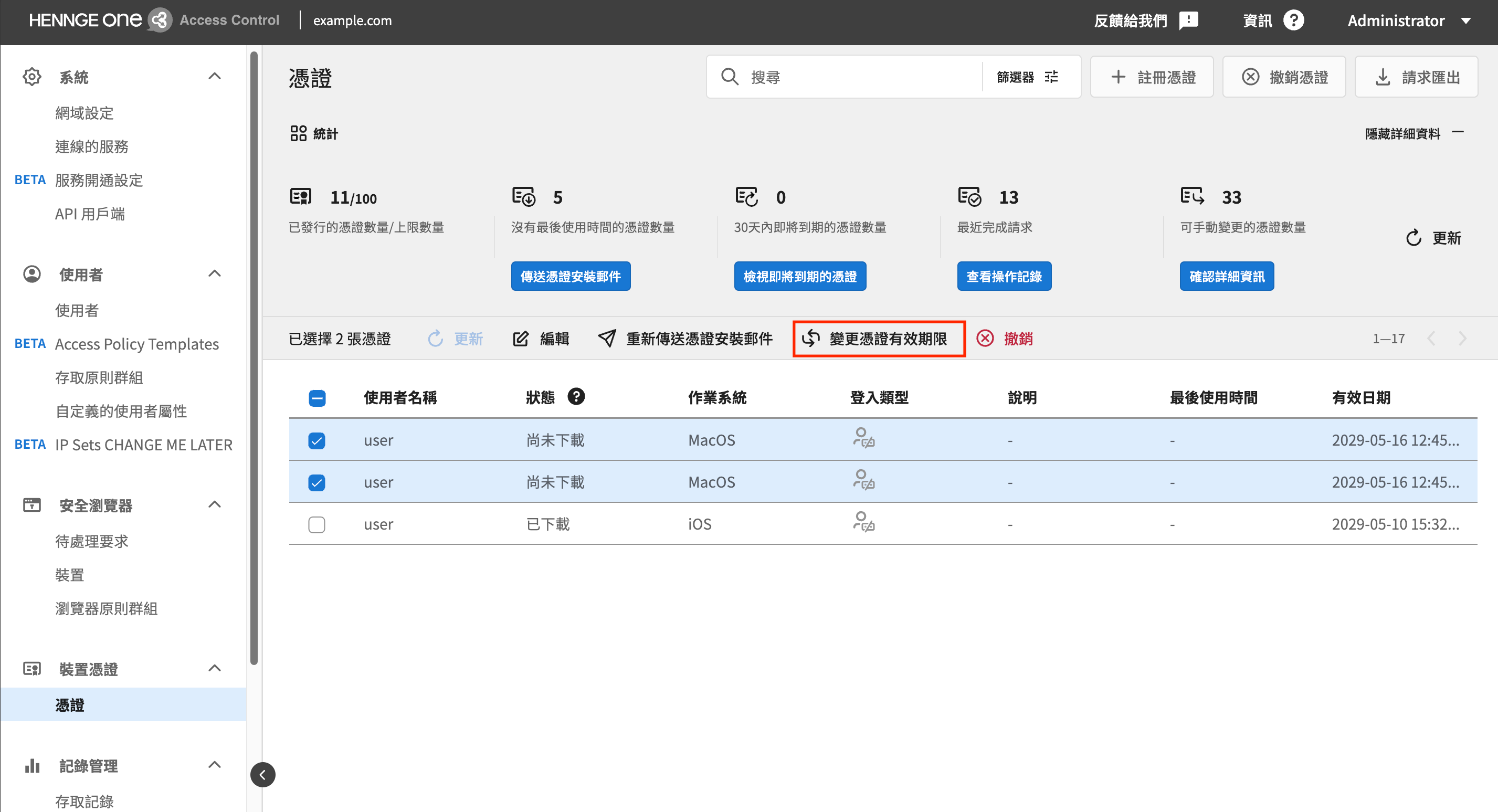Open 待處理要求 in sidebar

(92, 542)
